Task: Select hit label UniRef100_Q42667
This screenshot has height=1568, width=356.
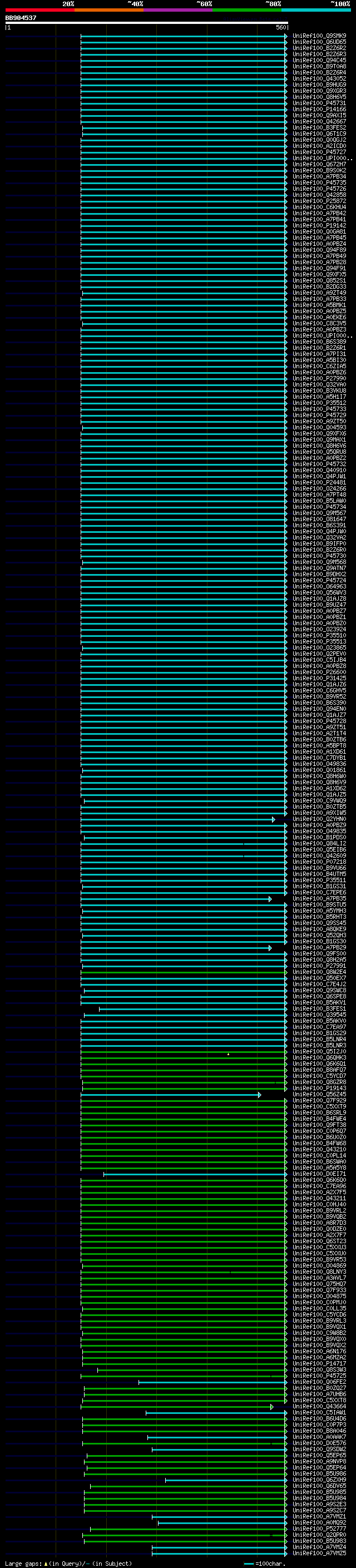Action: [319, 122]
